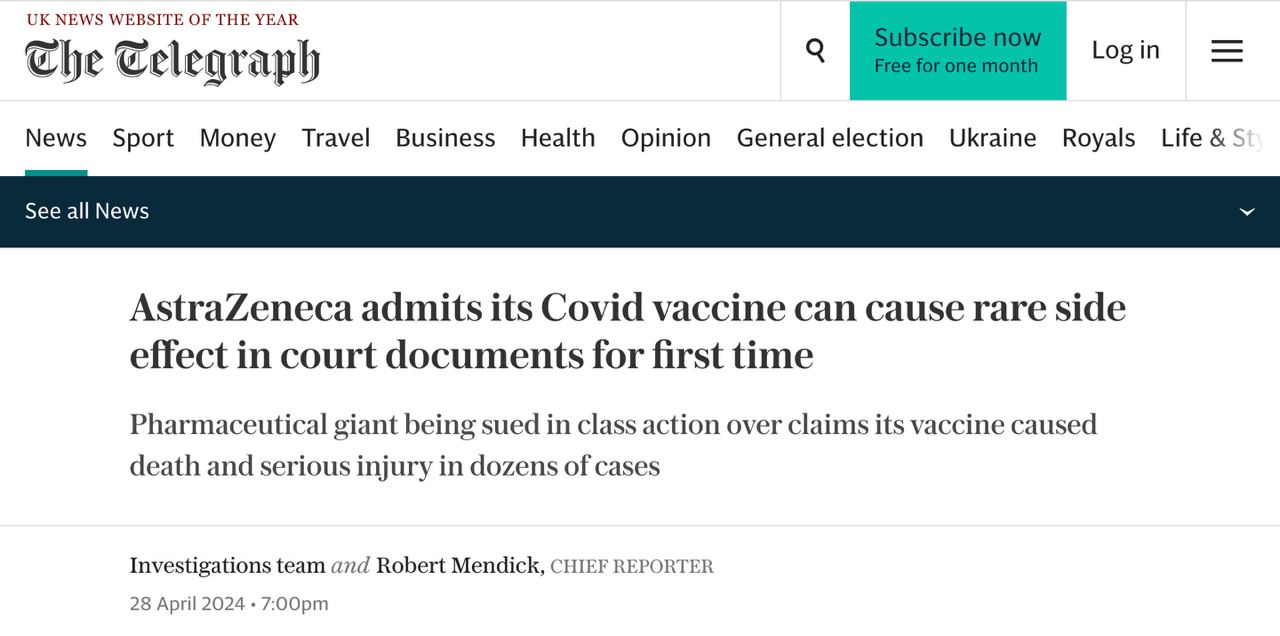Click the search magnifier icon
This screenshot has height=636, width=1280.
click(x=815, y=50)
